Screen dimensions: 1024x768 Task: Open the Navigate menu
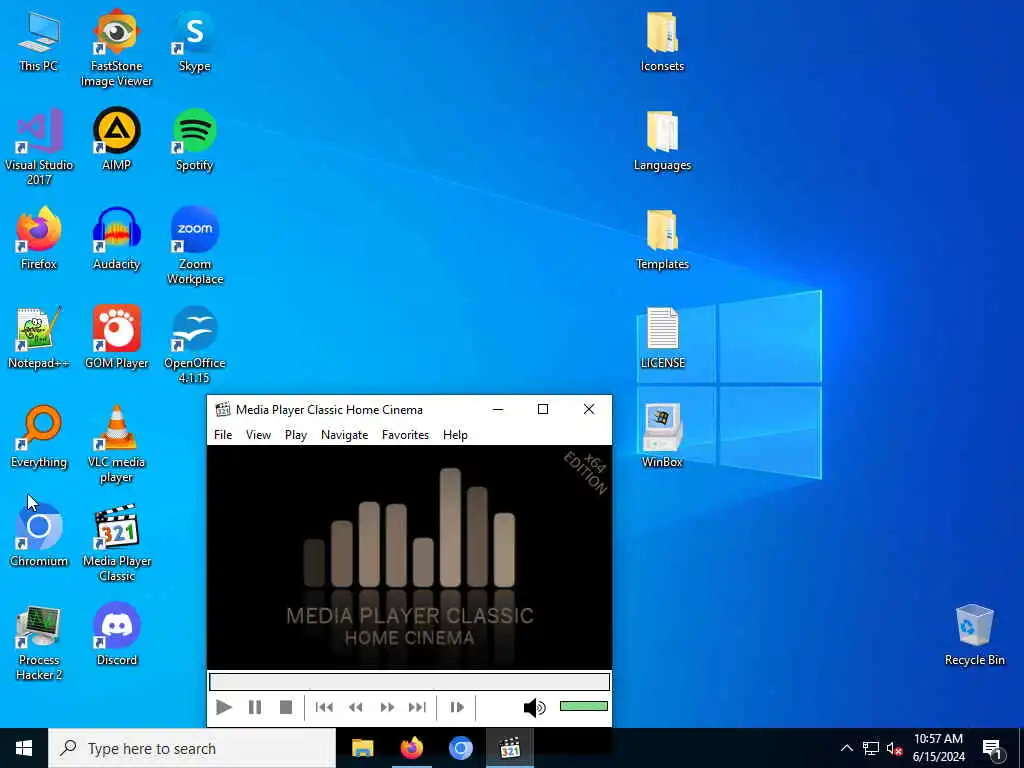point(344,435)
